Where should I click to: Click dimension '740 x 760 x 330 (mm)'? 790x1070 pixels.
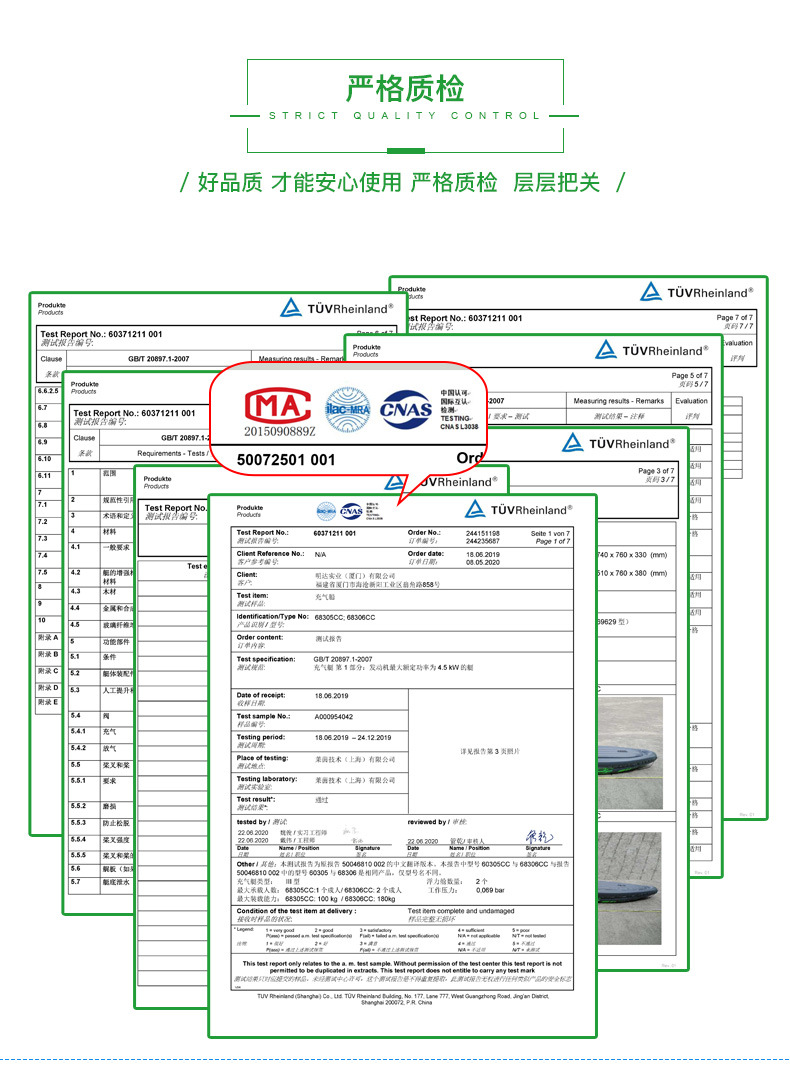(x=632, y=555)
